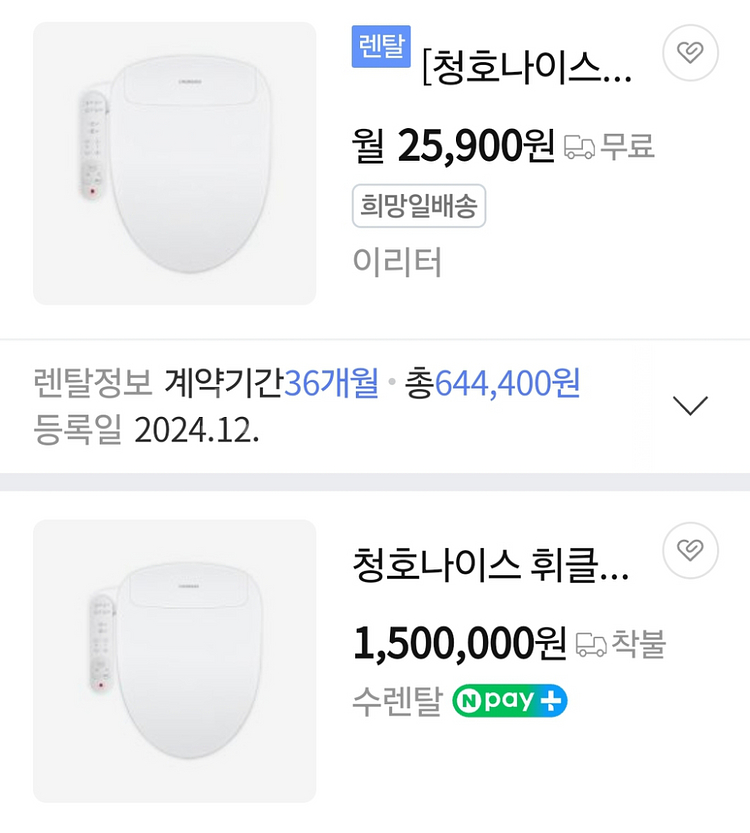Select the 36개월 contract period text
Image resolution: width=750 pixels, height=833 pixels.
coord(332,382)
